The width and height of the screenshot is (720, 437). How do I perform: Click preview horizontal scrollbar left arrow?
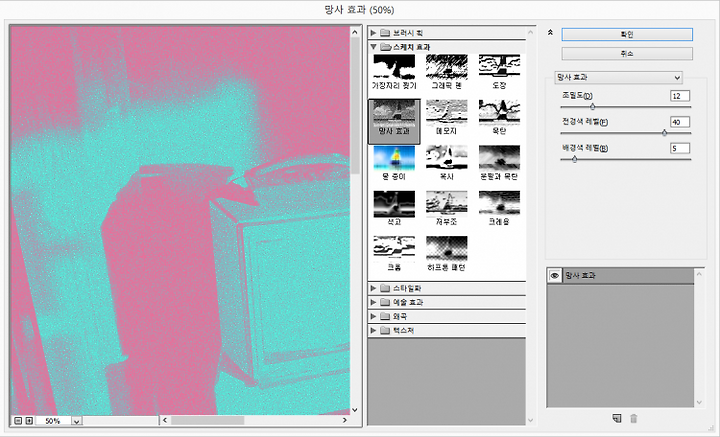click(165, 420)
